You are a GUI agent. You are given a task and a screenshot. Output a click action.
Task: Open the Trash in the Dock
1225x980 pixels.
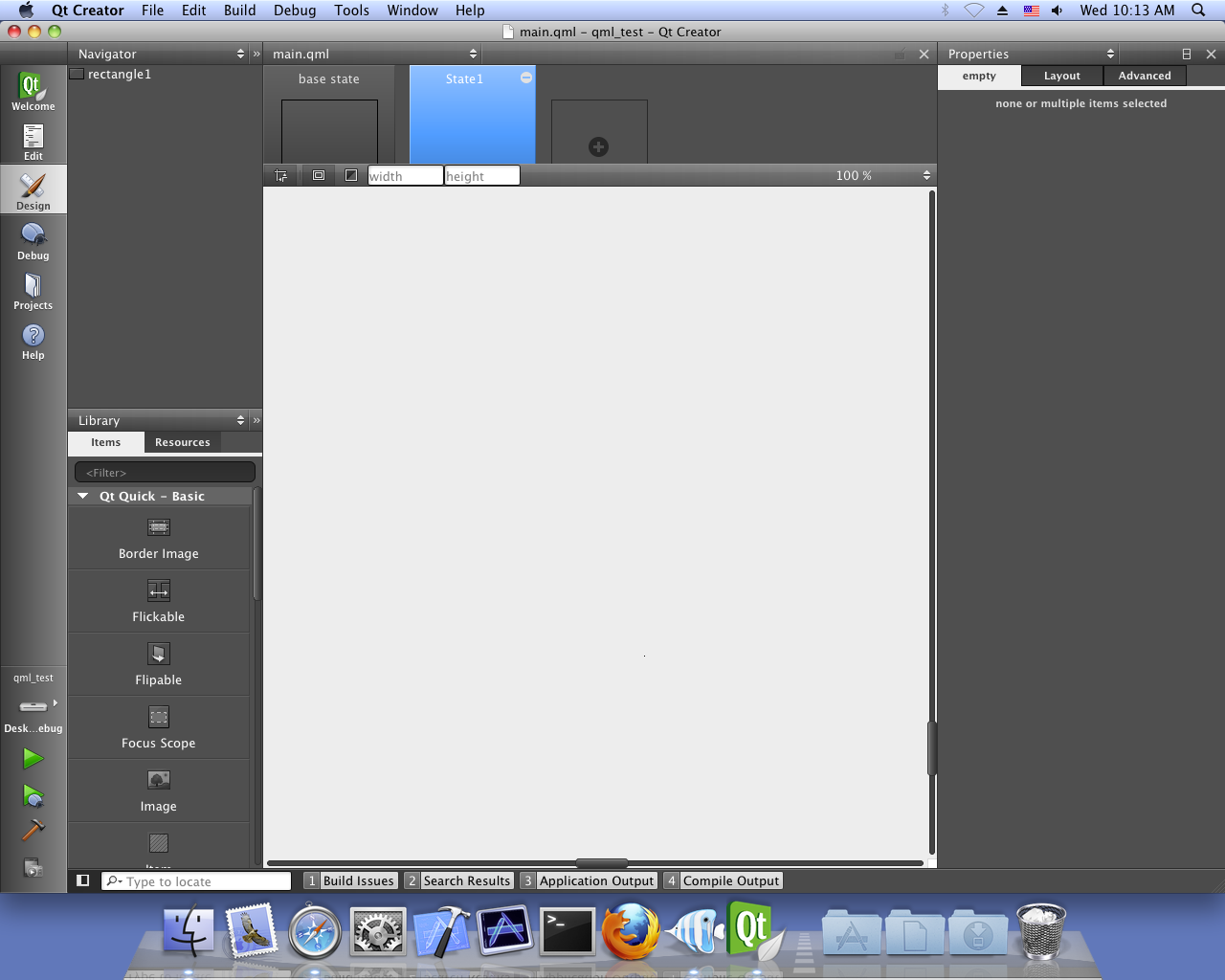coord(1040,931)
